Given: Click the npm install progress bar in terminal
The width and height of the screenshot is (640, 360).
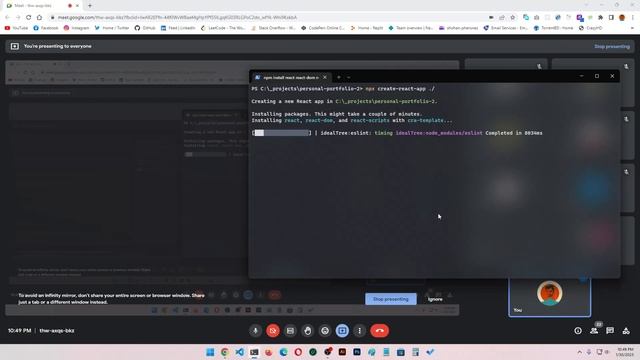Looking at the screenshot, I should (x=282, y=133).
